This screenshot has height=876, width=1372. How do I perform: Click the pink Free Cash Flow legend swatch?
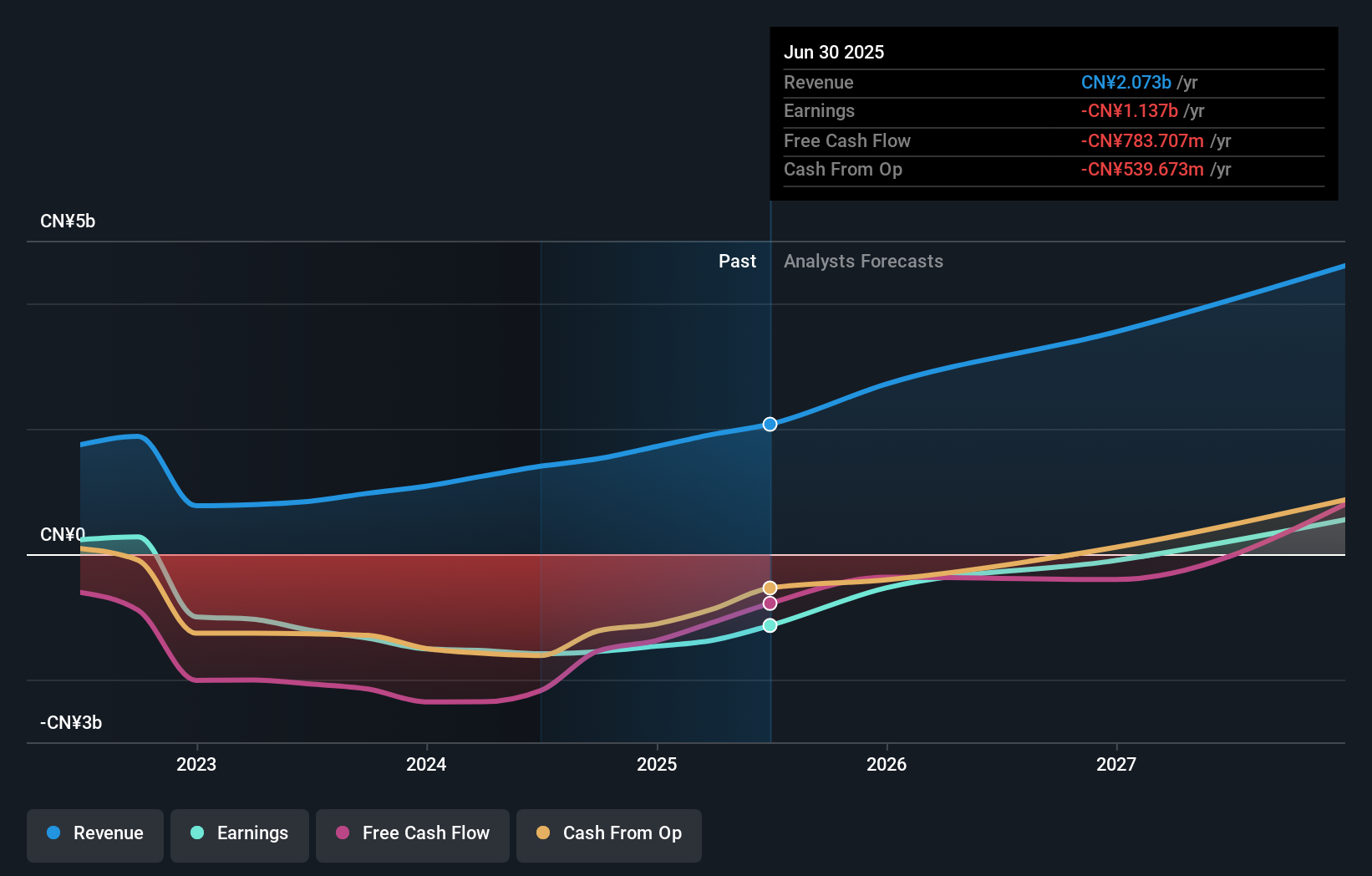point(343,833)
